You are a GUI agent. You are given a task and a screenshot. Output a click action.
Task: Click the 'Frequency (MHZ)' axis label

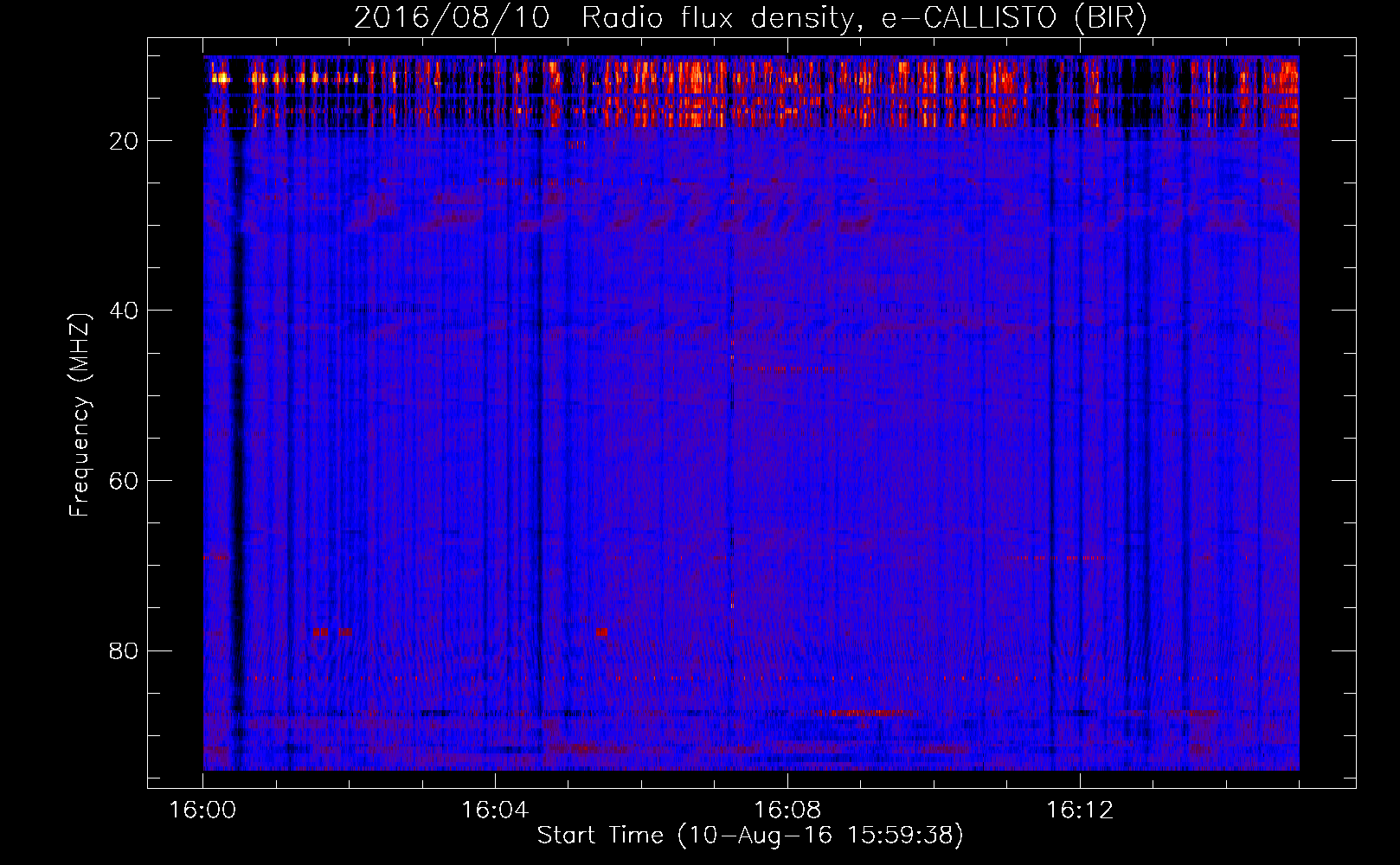click(80, 415)
